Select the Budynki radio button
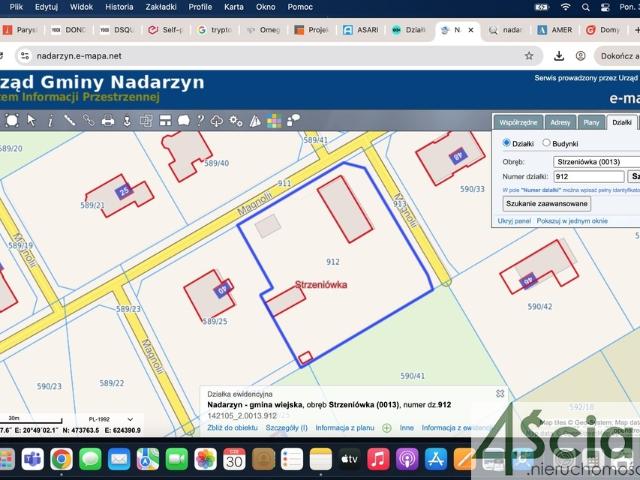 (x=546, y=143)
